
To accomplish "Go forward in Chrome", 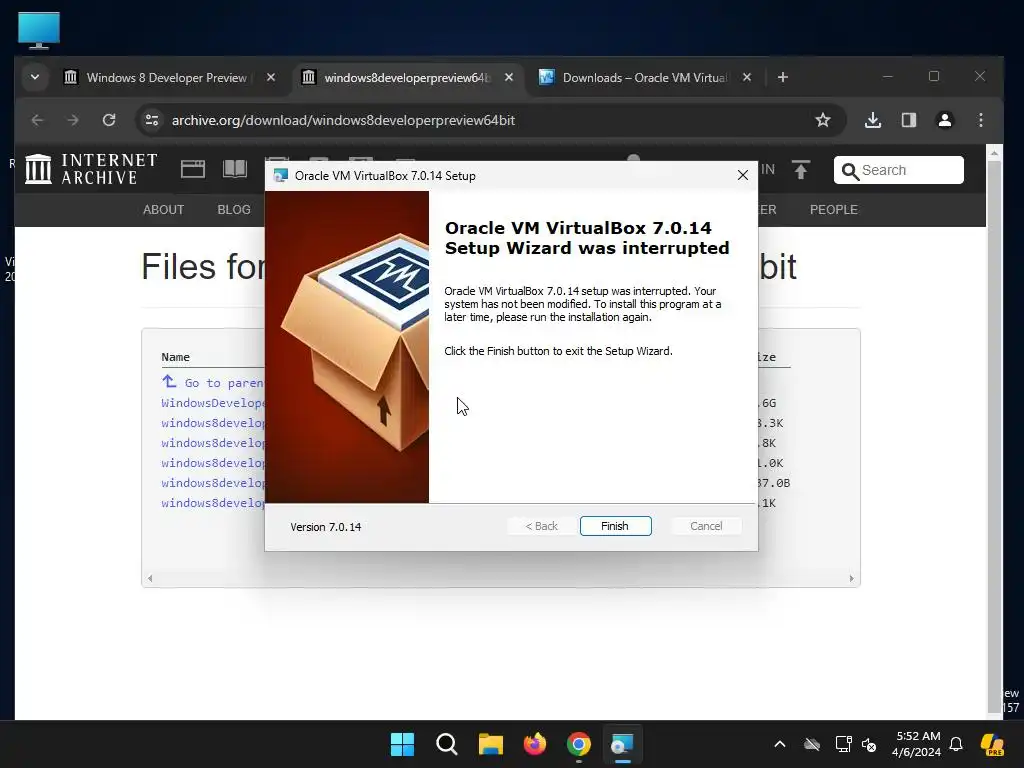I will click(73, 120).
